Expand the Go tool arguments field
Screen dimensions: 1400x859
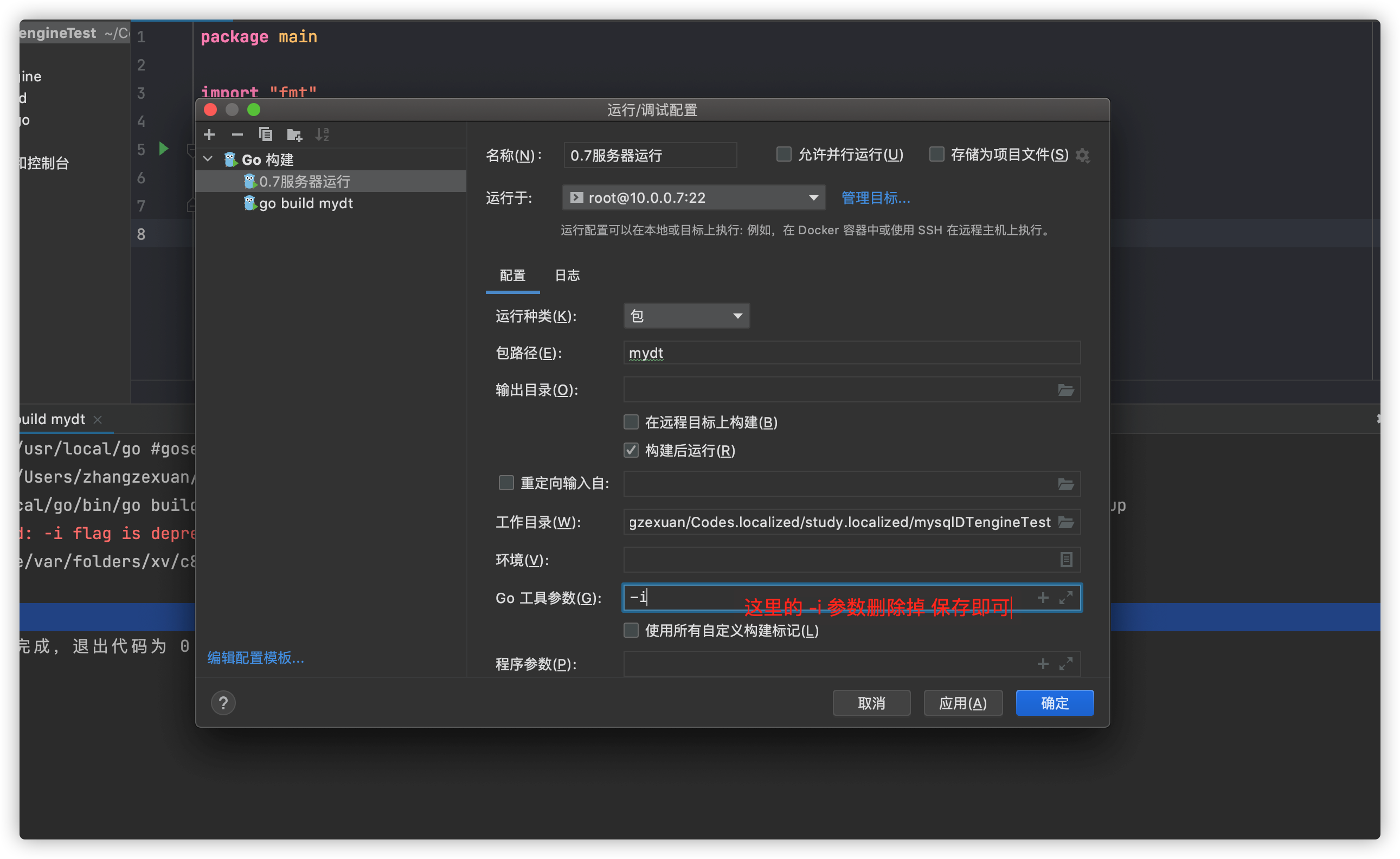coord(1066,597)
